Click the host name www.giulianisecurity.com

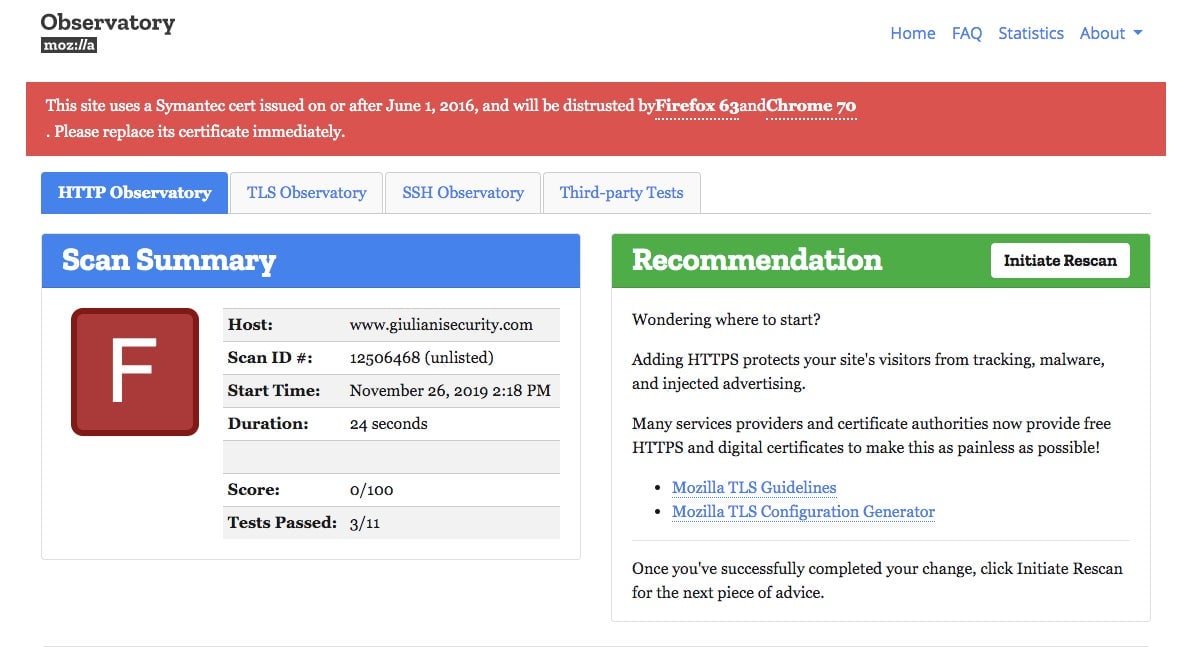(x=441, y=325)
